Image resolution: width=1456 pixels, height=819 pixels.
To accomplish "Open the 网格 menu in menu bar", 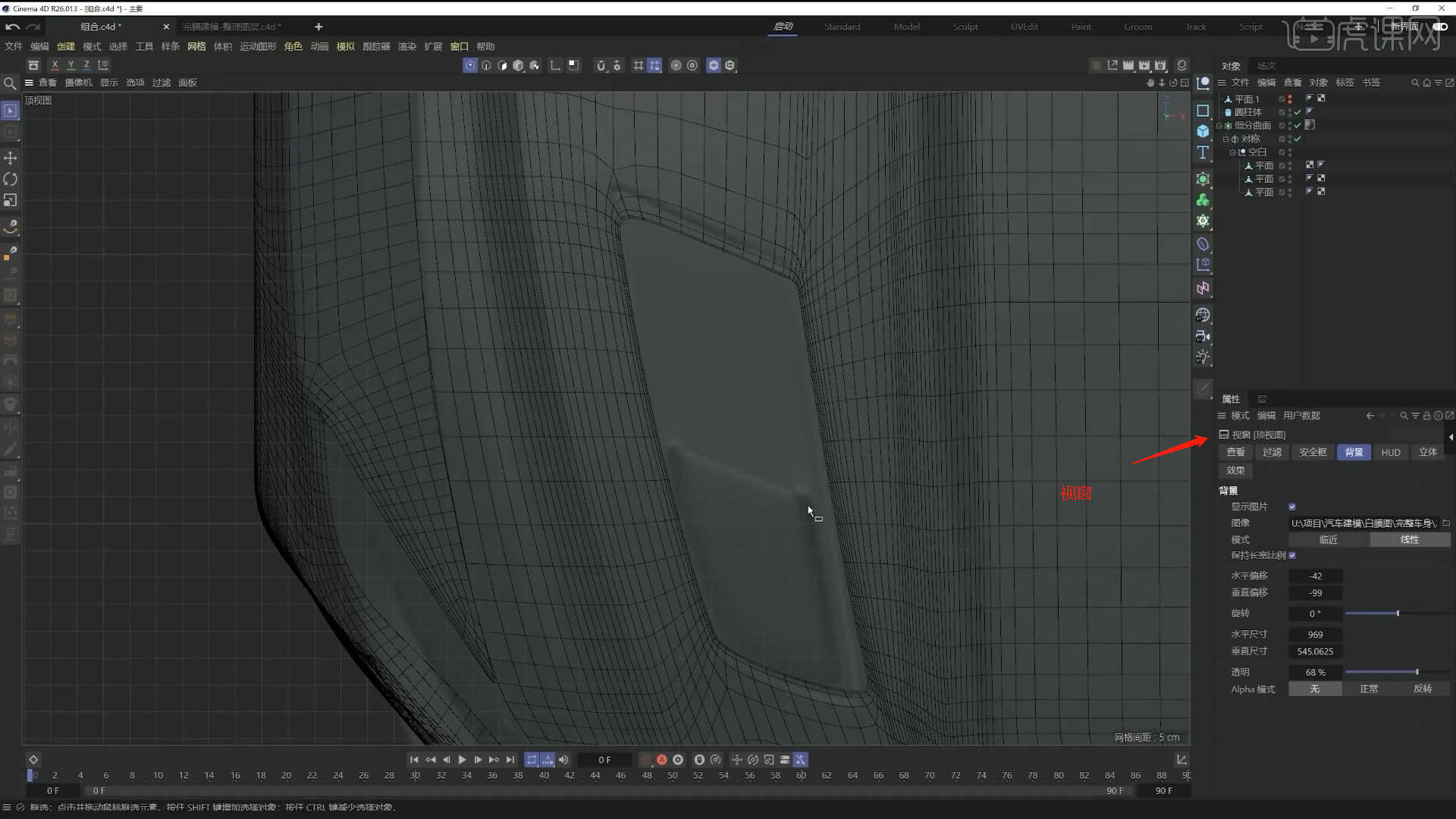I will click(196, 46).
